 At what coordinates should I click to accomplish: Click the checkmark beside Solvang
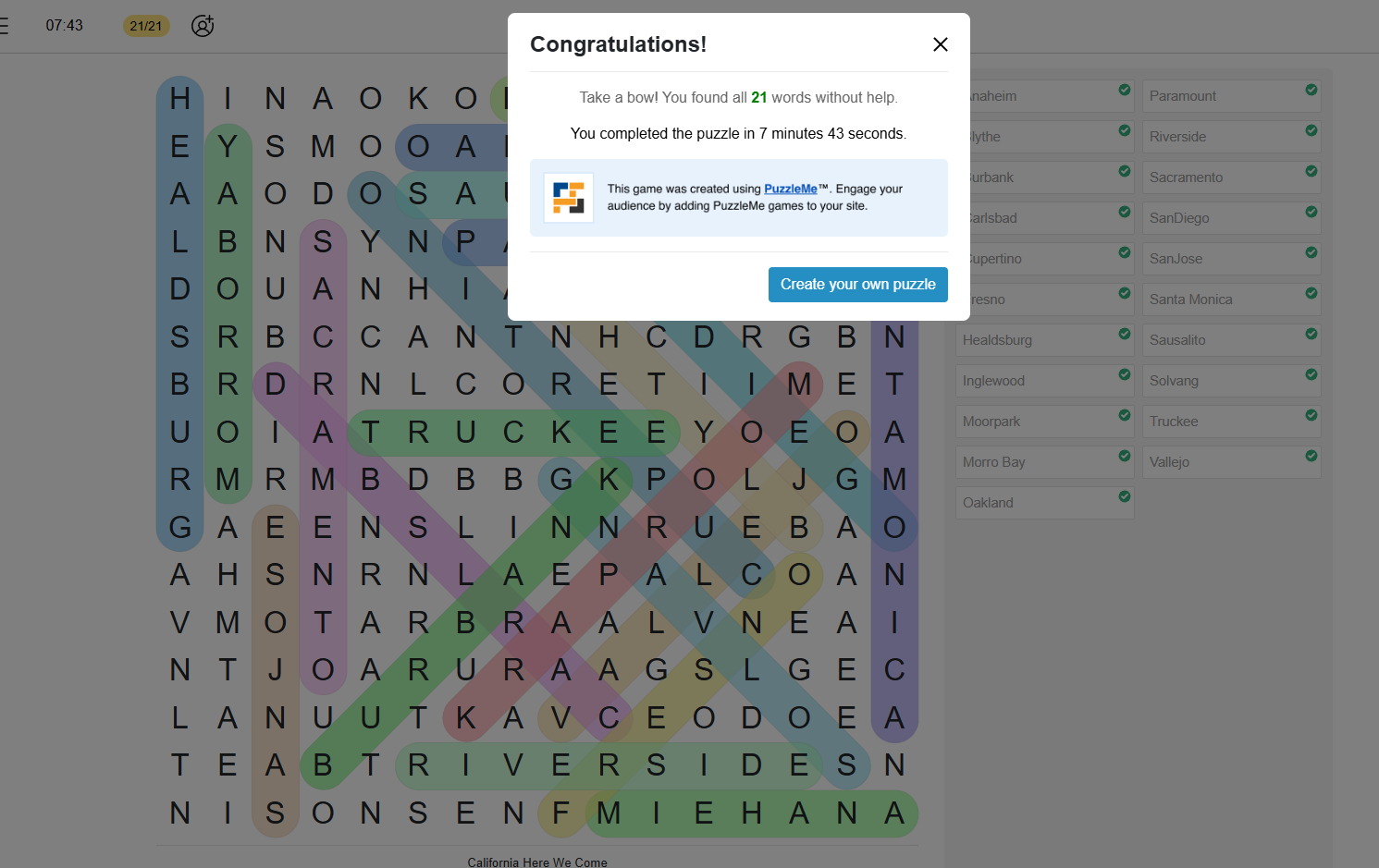coord(1311,374)
